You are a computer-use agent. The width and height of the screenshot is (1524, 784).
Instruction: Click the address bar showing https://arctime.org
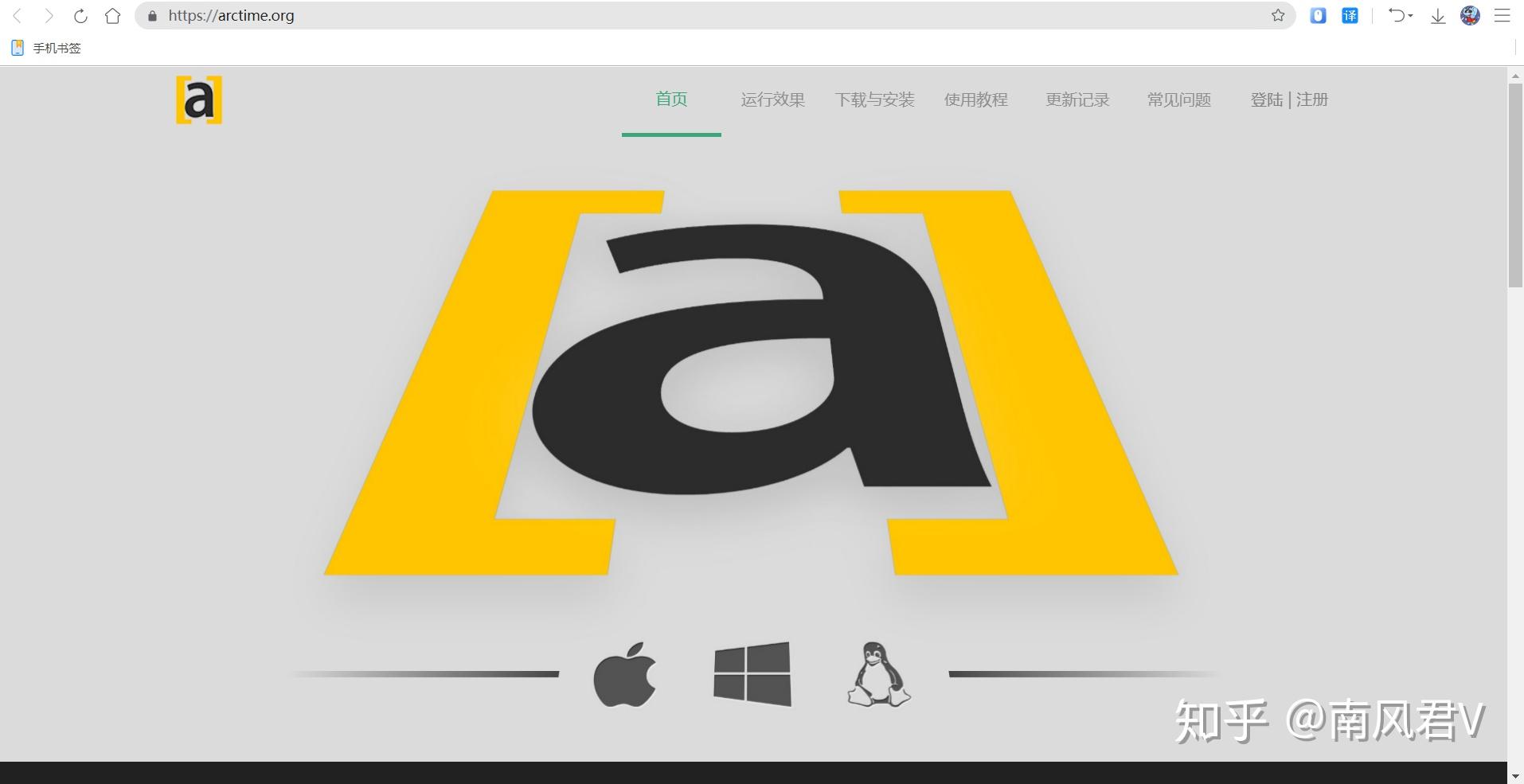pos(715,16)
